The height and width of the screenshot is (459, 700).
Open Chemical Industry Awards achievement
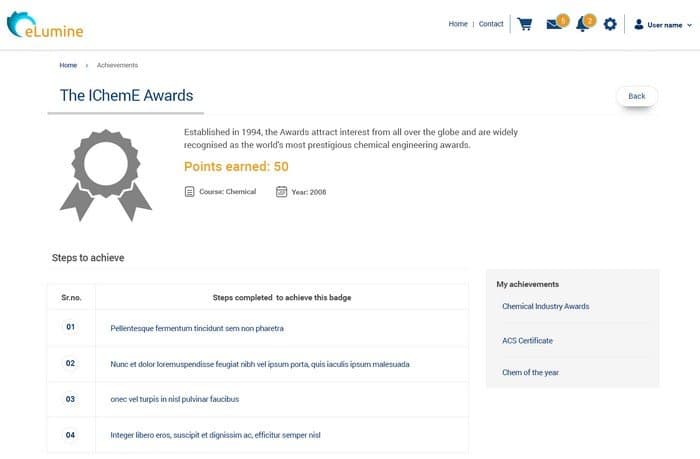tap(546, 306)
